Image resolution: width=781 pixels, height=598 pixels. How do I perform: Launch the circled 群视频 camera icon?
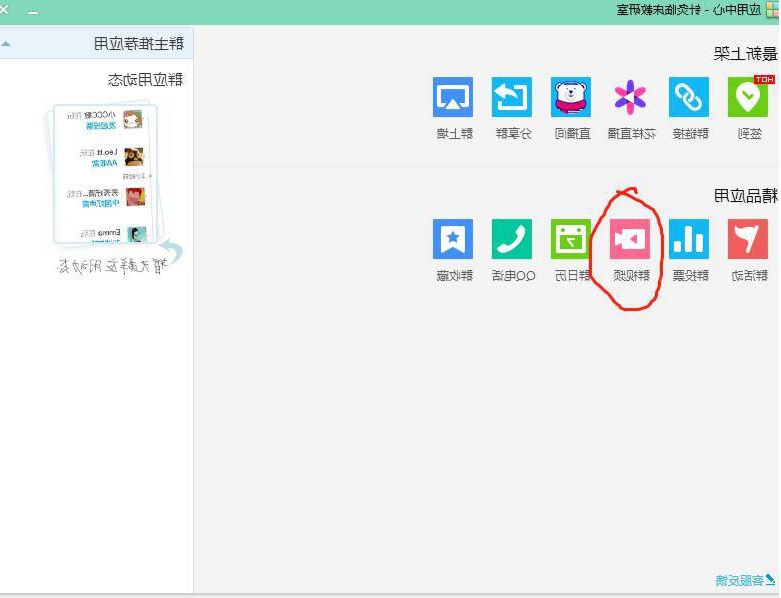[x=630, y=239]
